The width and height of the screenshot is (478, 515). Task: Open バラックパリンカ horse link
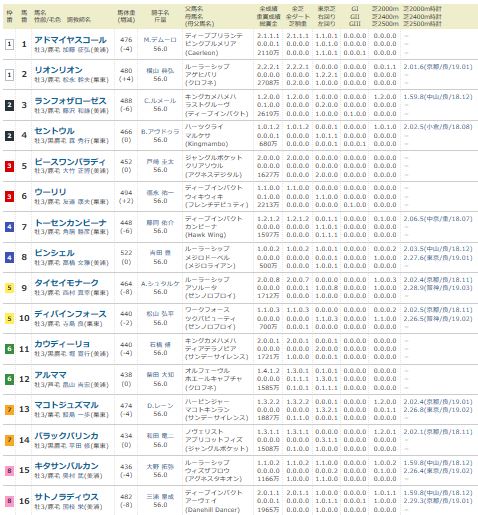click(66, 435)
